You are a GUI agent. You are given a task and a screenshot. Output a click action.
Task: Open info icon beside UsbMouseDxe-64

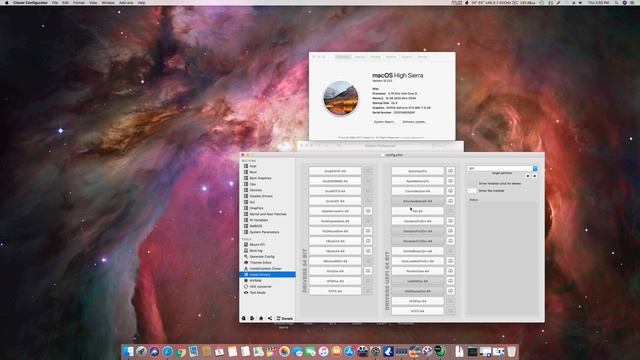coord(451,291)
